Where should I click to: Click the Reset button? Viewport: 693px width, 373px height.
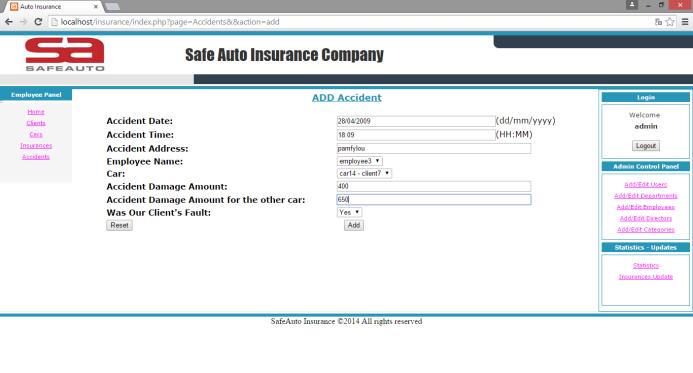click(x=119, y=225)
